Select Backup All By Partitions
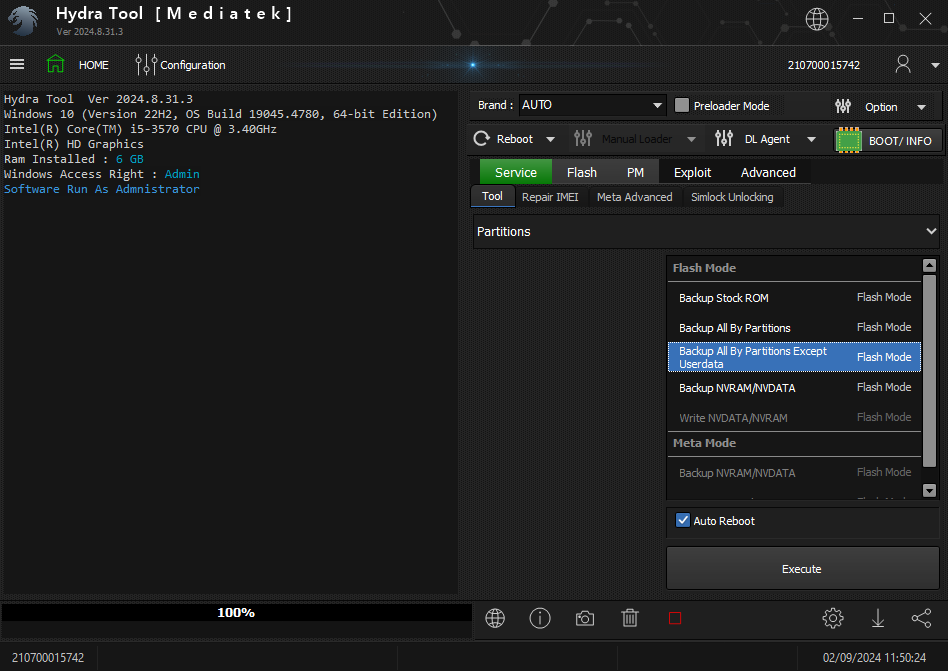The height and width of the screenshot is (671, 948). 794,328
